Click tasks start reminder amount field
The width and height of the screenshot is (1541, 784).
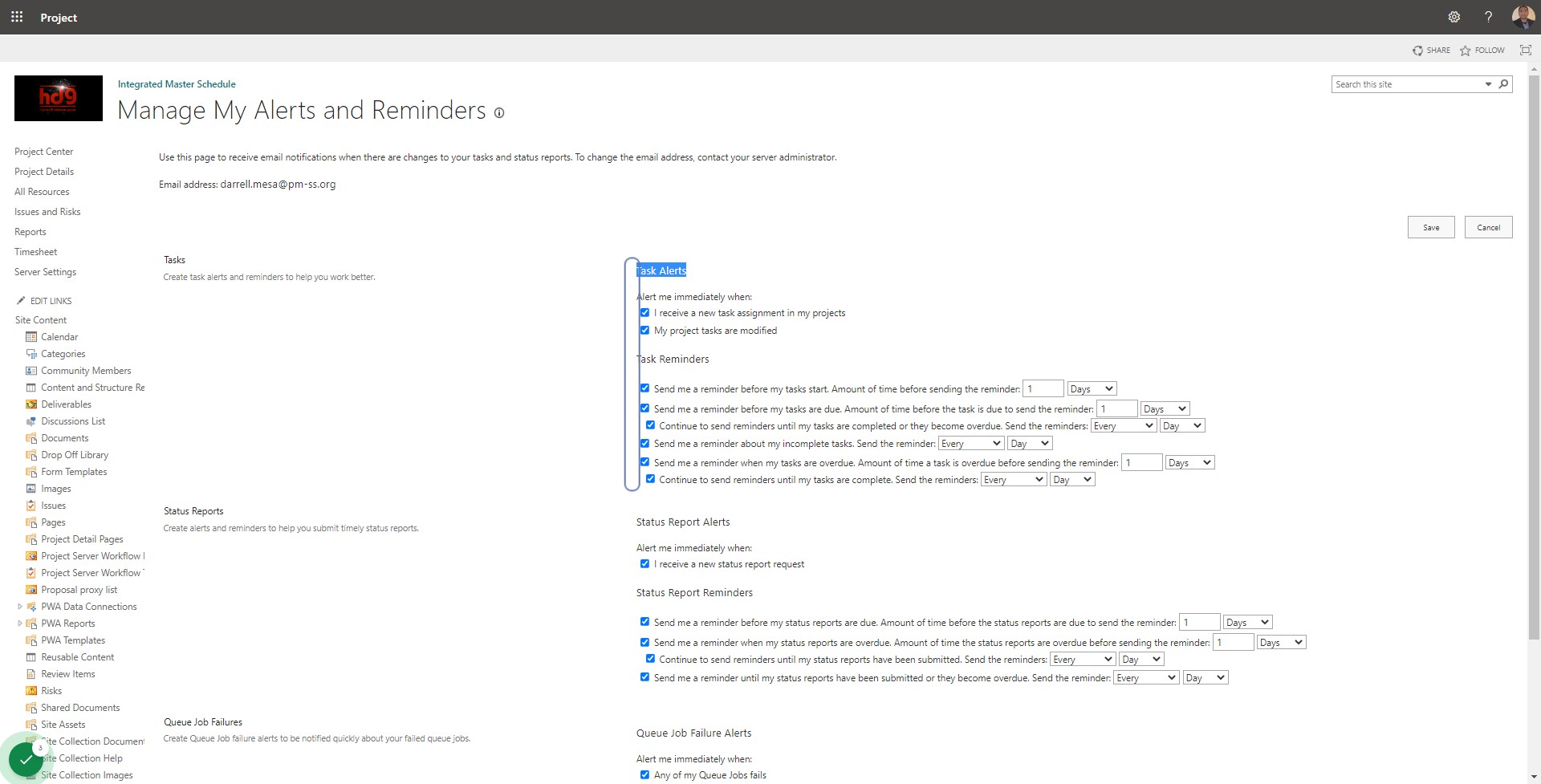coord(1043,388)
